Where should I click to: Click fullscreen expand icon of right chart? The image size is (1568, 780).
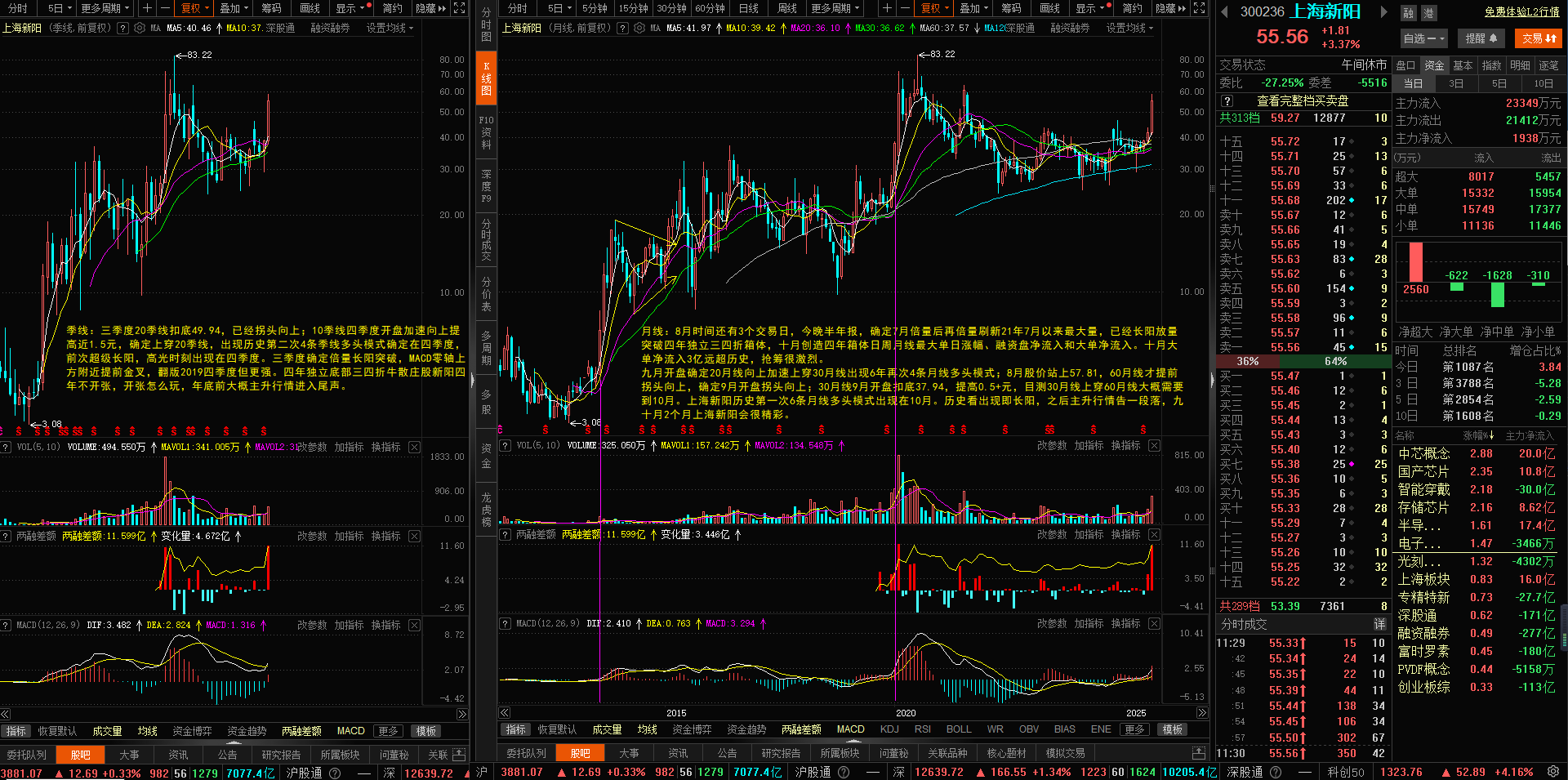click(1199, 8)
